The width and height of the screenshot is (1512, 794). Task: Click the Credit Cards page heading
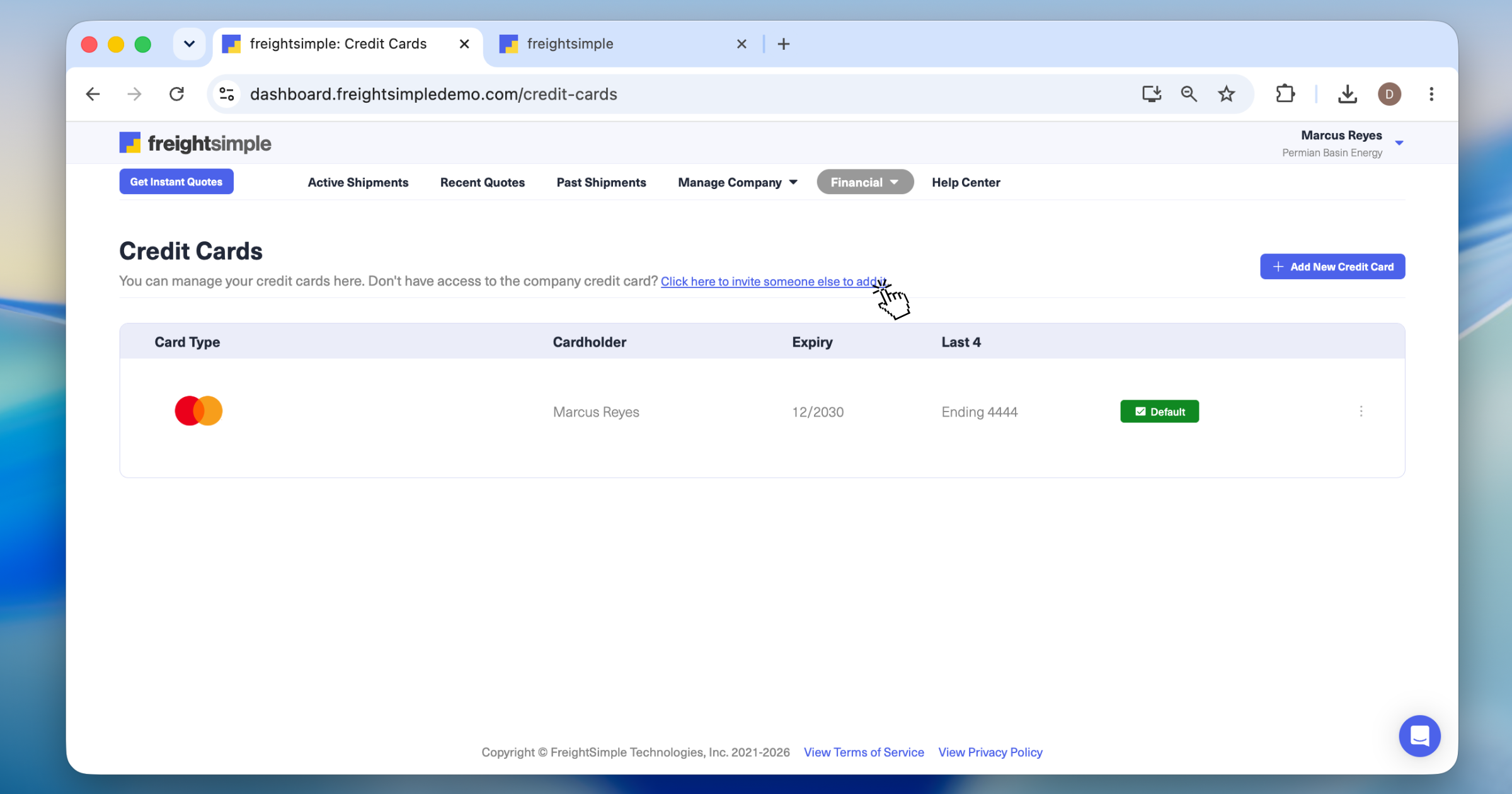pos(191,251)
